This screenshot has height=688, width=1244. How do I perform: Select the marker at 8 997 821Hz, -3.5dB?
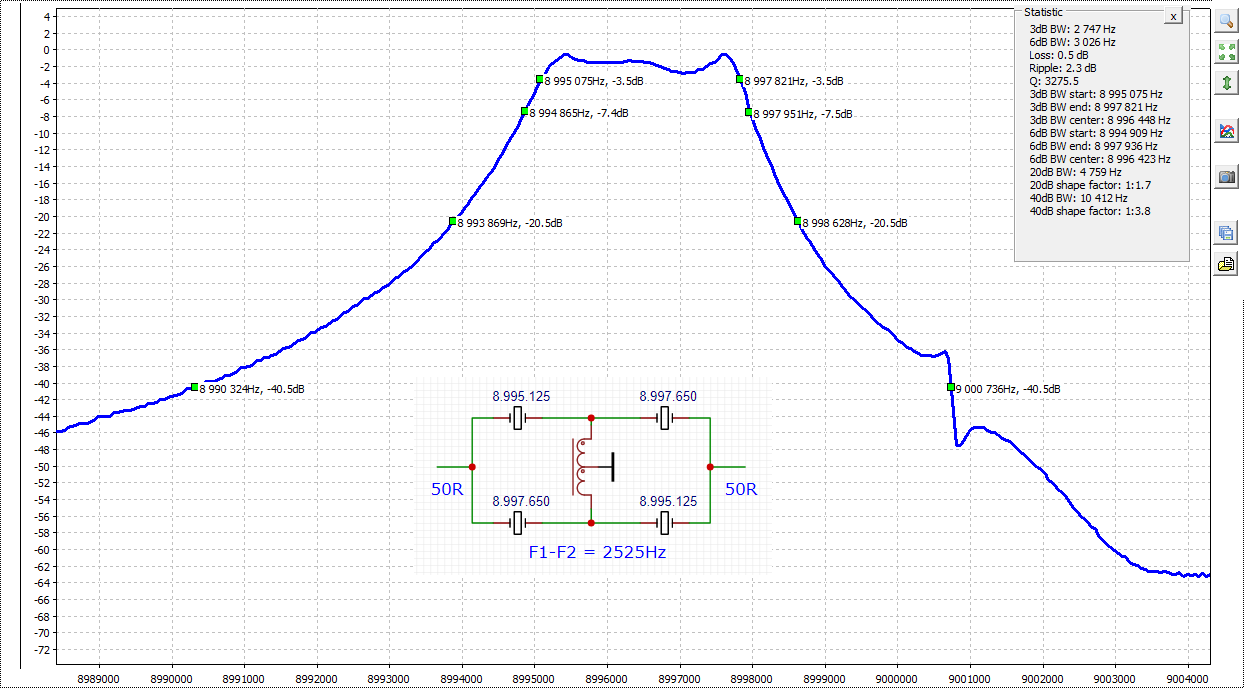[x=740, y=79]
